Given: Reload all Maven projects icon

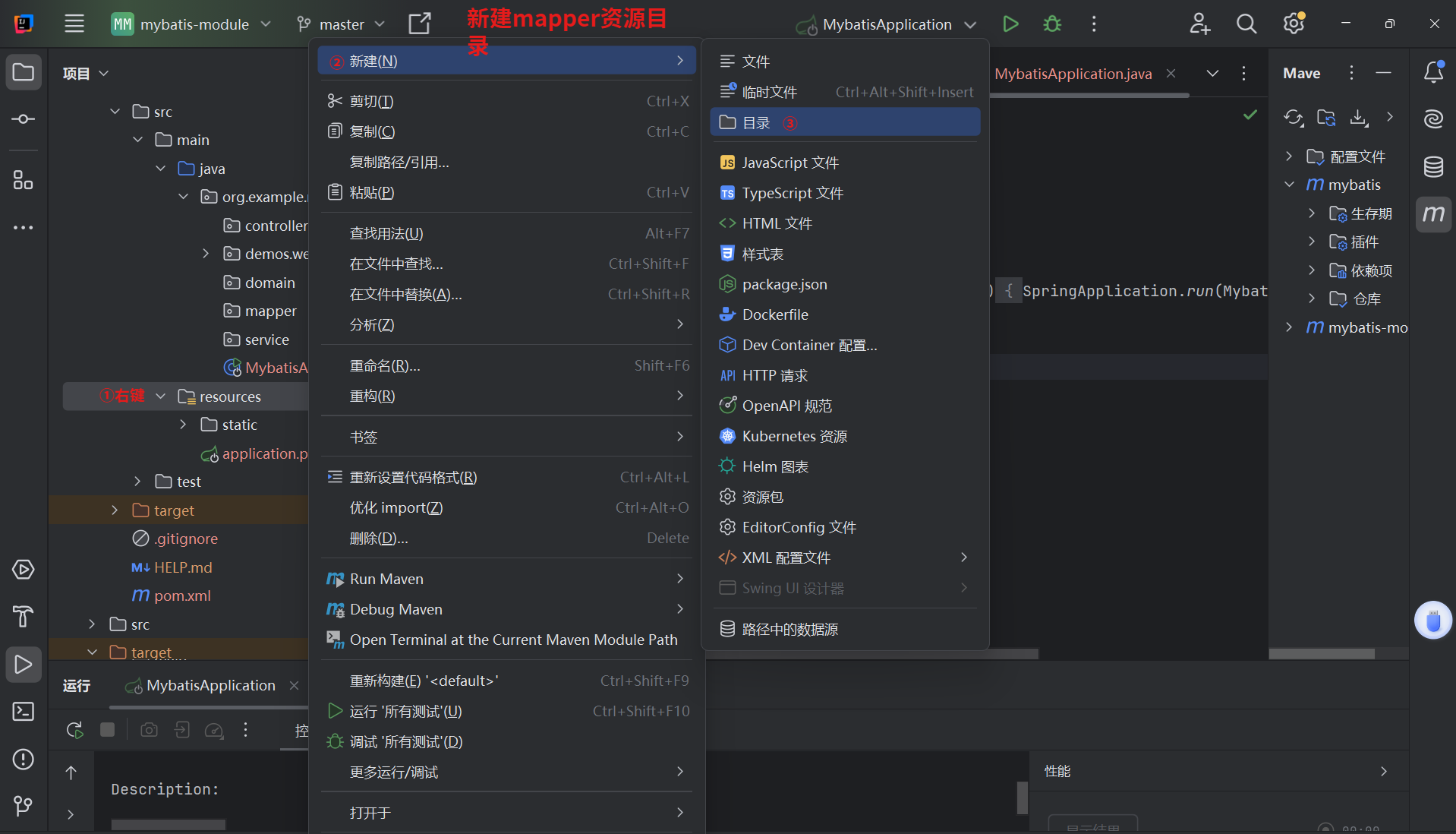Looking at the screenshot, I should [x=1294, y=118].
